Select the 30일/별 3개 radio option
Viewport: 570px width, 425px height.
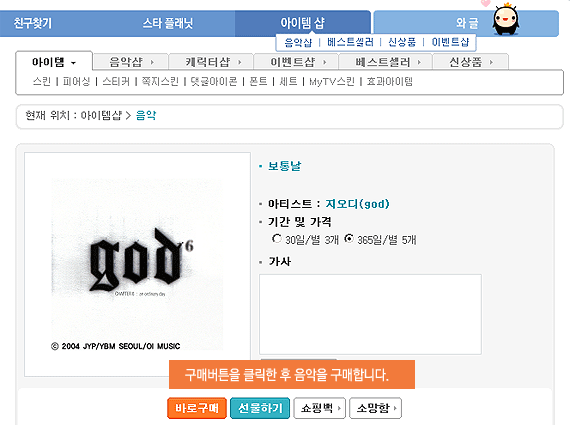point(277,239)
